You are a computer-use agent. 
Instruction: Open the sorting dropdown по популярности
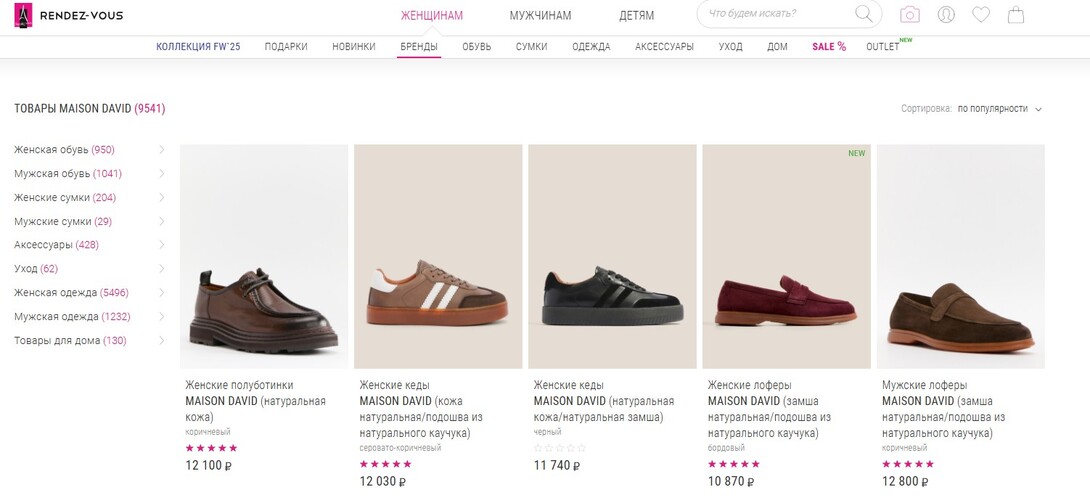1000,109
